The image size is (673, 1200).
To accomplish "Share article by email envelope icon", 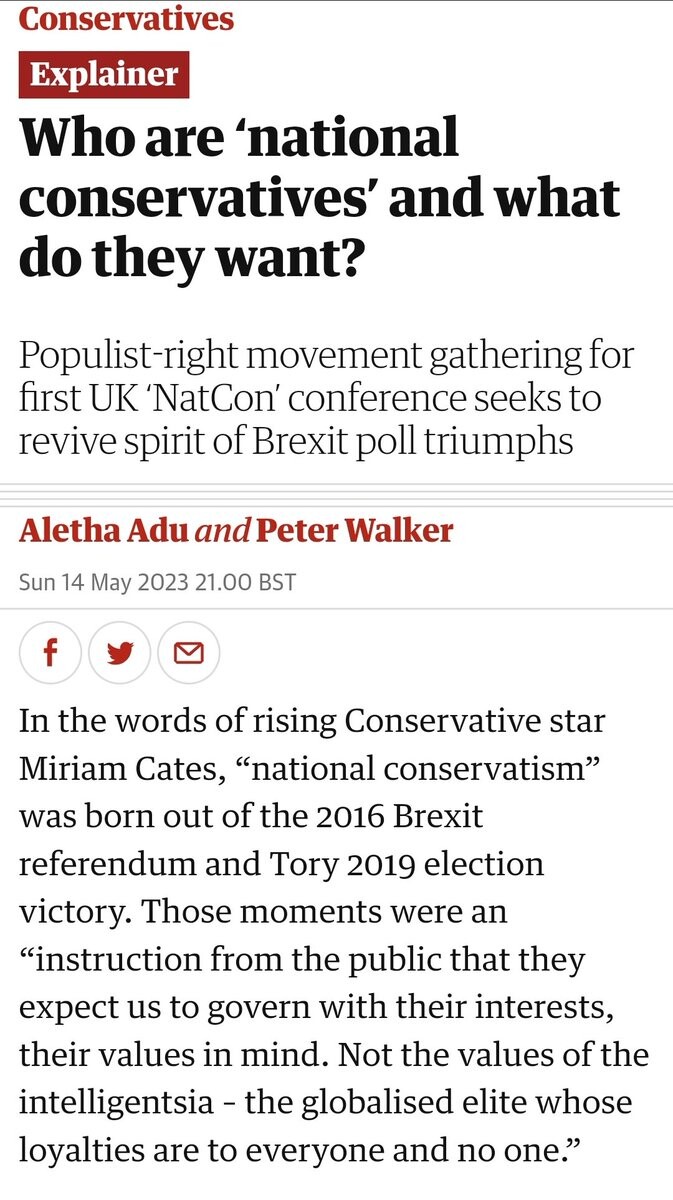I will click(189, 654).
